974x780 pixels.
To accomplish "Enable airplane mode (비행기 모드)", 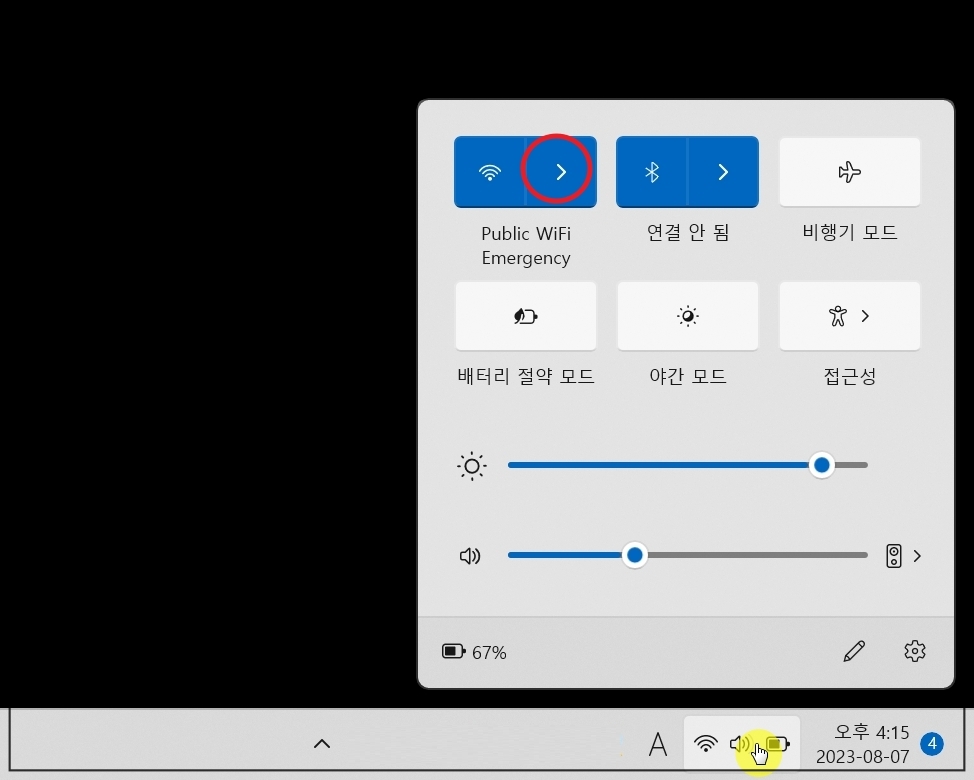I will click(x=849, y=172).
